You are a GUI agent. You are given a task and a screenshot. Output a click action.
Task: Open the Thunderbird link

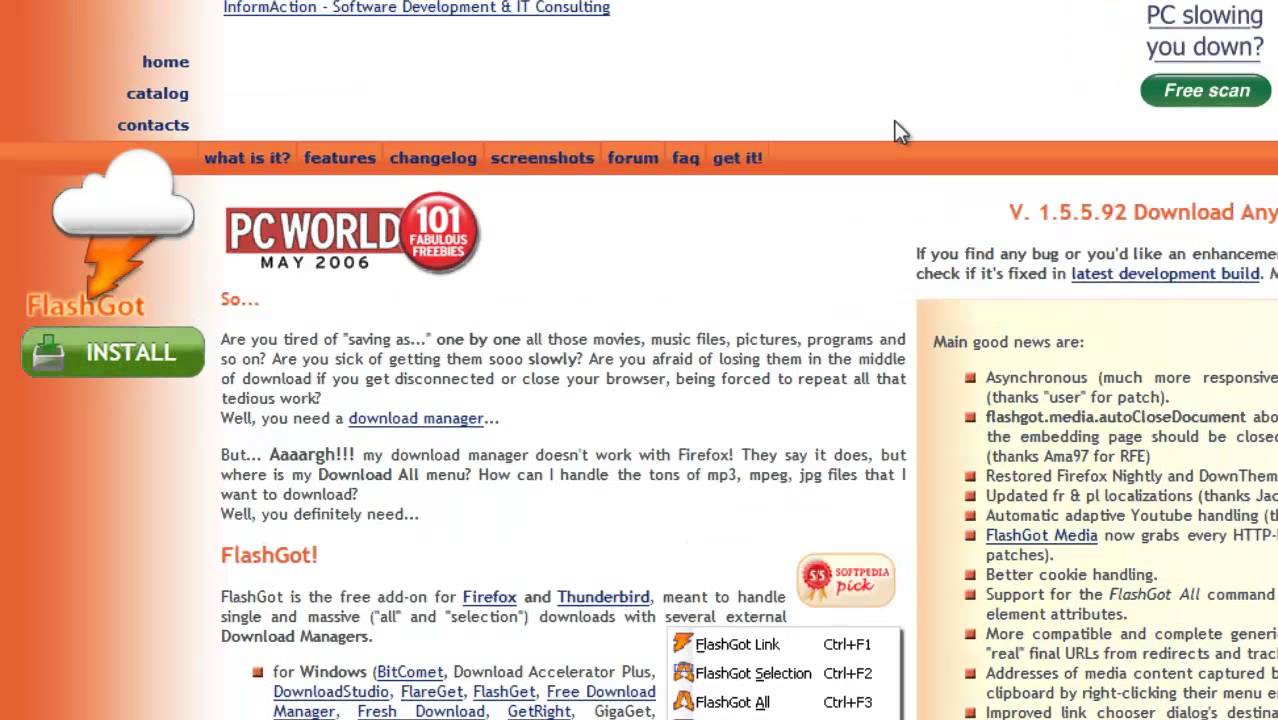tap(603, 597)
